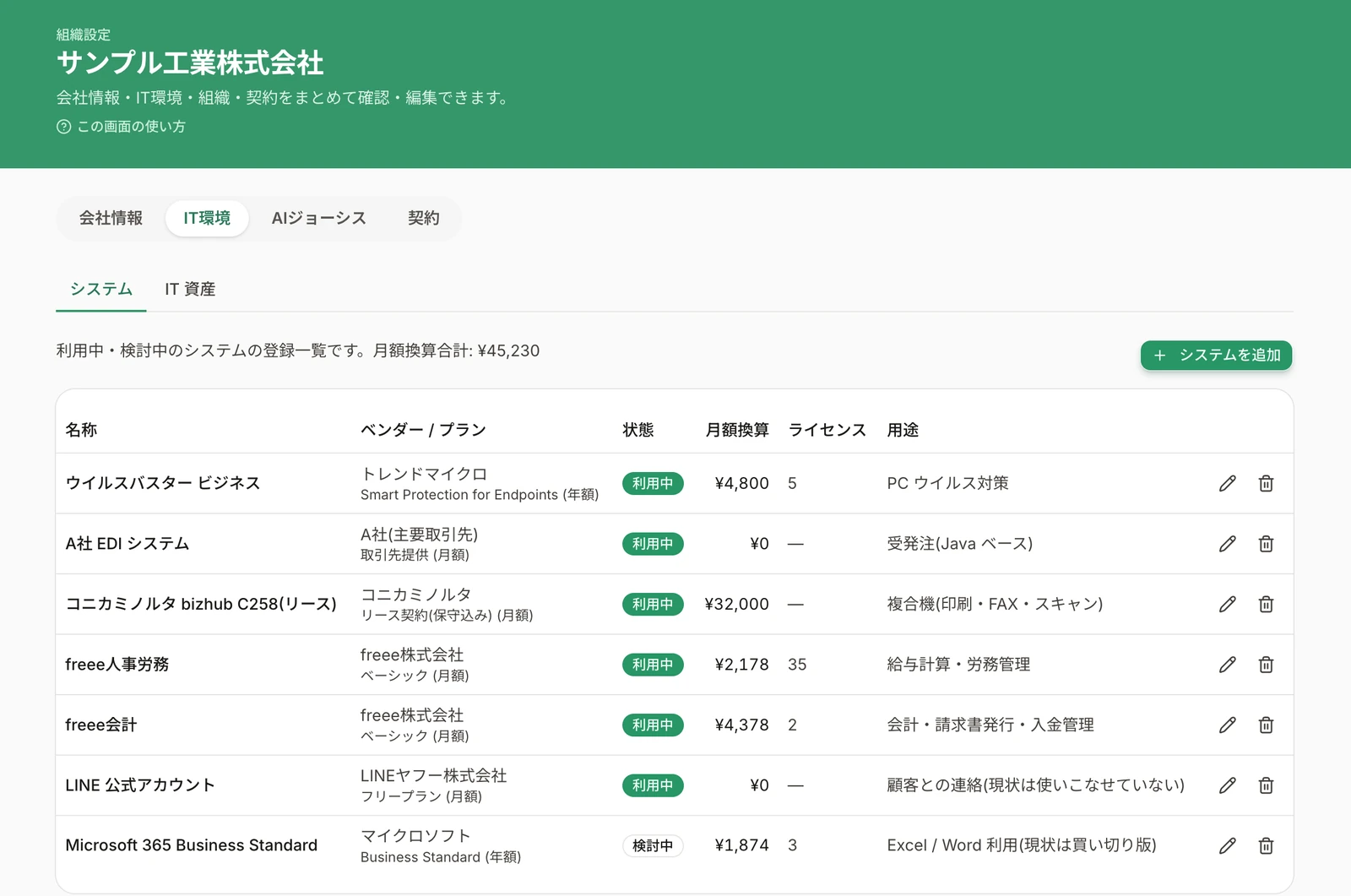Click the ¥2,178 monthly amount
The height and width of the screenshot is (896, 1351).
(741, 665)
